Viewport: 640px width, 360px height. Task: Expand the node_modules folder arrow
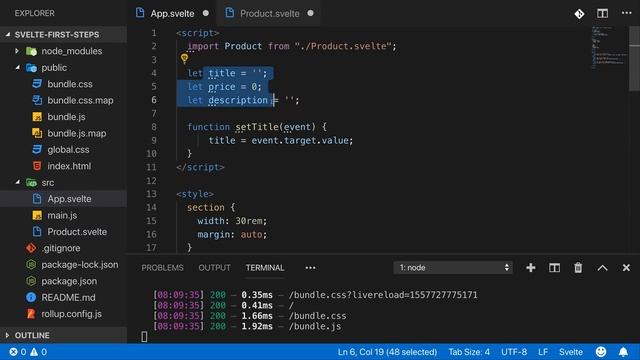[x=17, y=51]
